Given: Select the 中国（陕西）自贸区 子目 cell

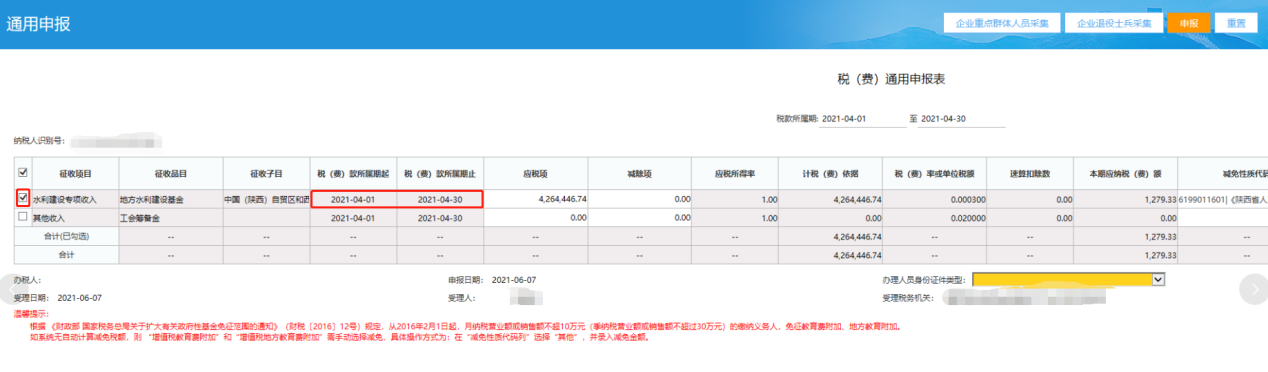Looking at the screenshot, I should (x=266, y=200).
